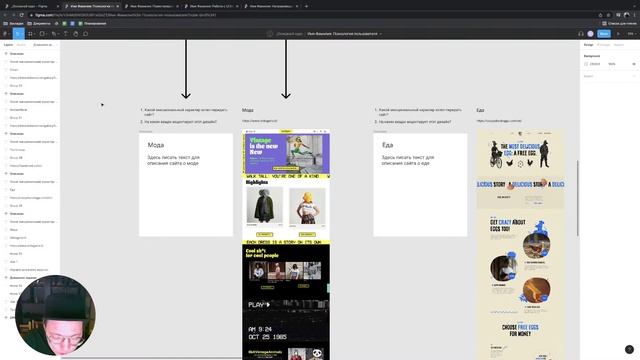The image size is (640, 360).
Task: Click the background color swatch
Action: [x=586, y=64]
